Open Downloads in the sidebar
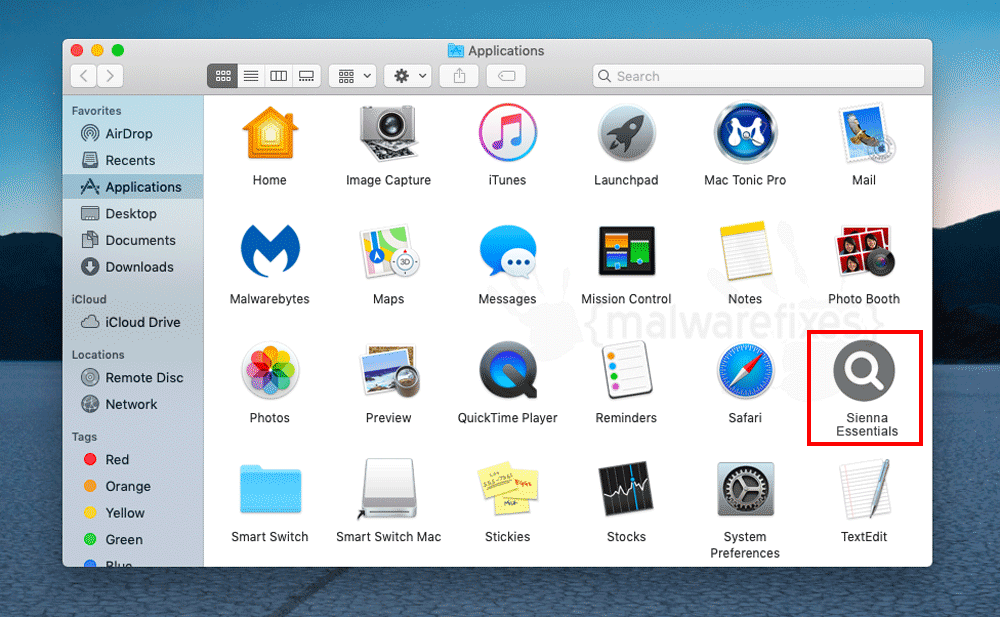Viewport: 1000px width, 617px height. [x=133, y=267]
